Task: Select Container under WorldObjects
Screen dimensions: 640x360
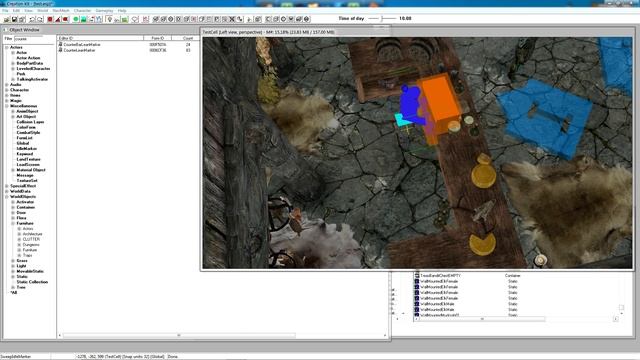Action: [26, 207]
